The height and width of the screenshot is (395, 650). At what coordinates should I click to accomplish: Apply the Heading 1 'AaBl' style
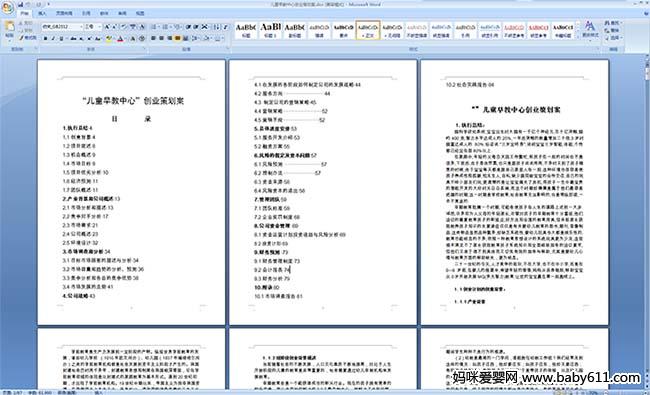(x=270, y=30)
